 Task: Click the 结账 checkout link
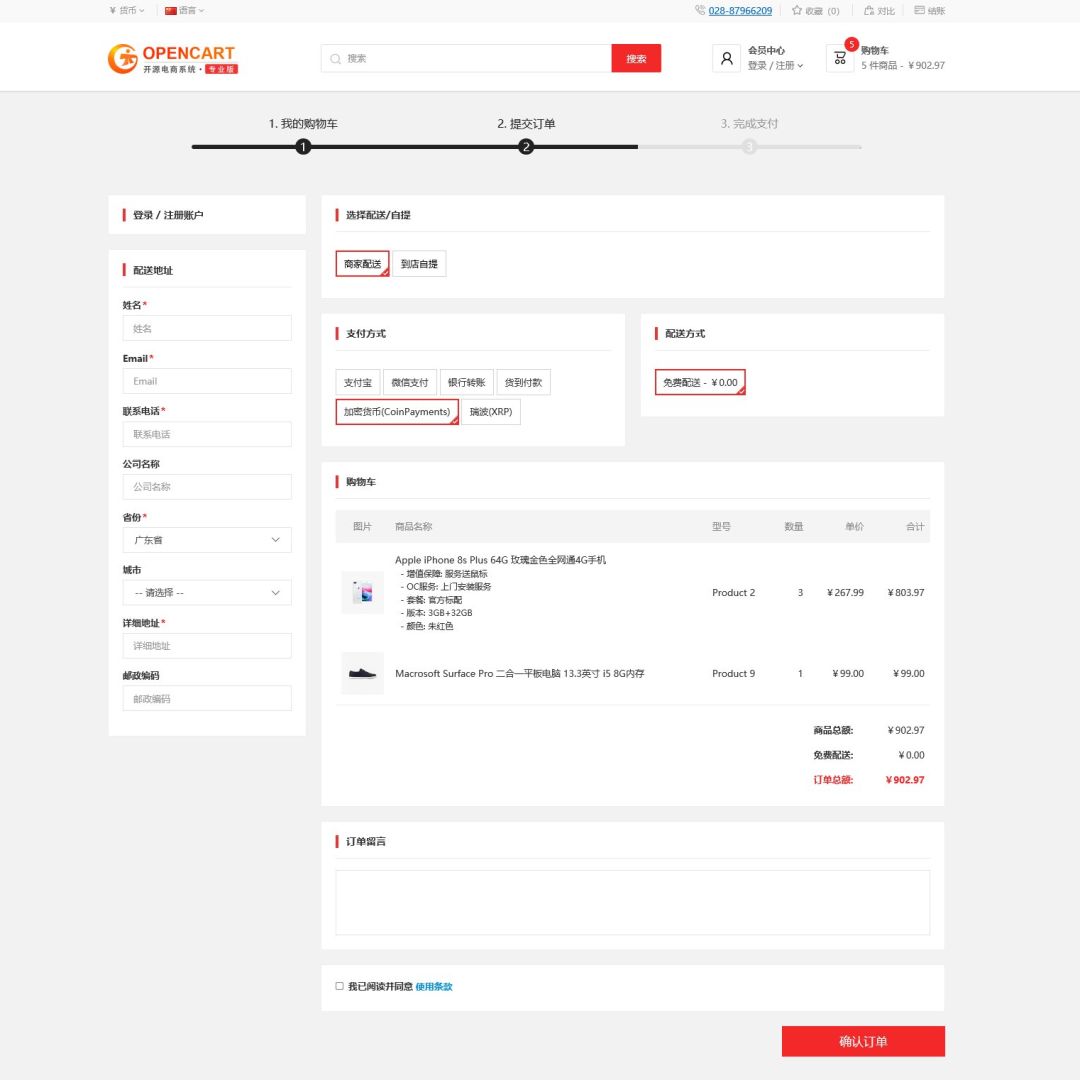(x=936, y=10)
